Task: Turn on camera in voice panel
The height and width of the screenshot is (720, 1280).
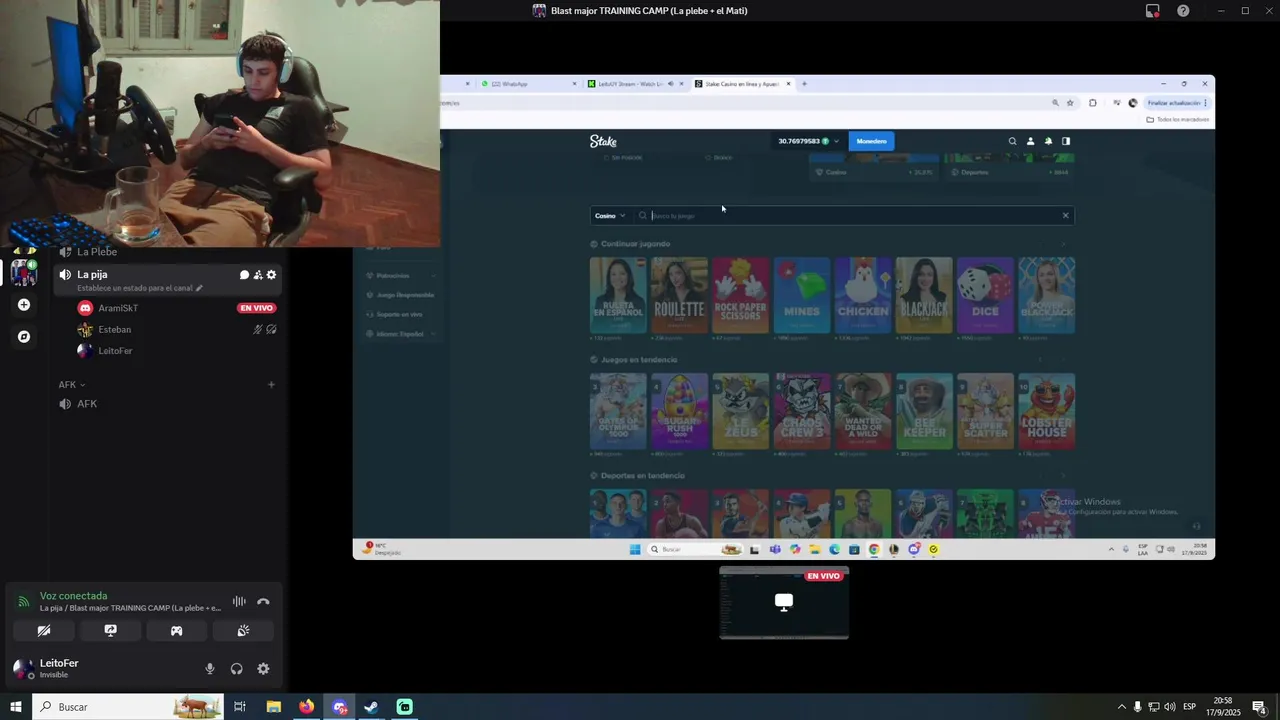Action: (43, 631)
